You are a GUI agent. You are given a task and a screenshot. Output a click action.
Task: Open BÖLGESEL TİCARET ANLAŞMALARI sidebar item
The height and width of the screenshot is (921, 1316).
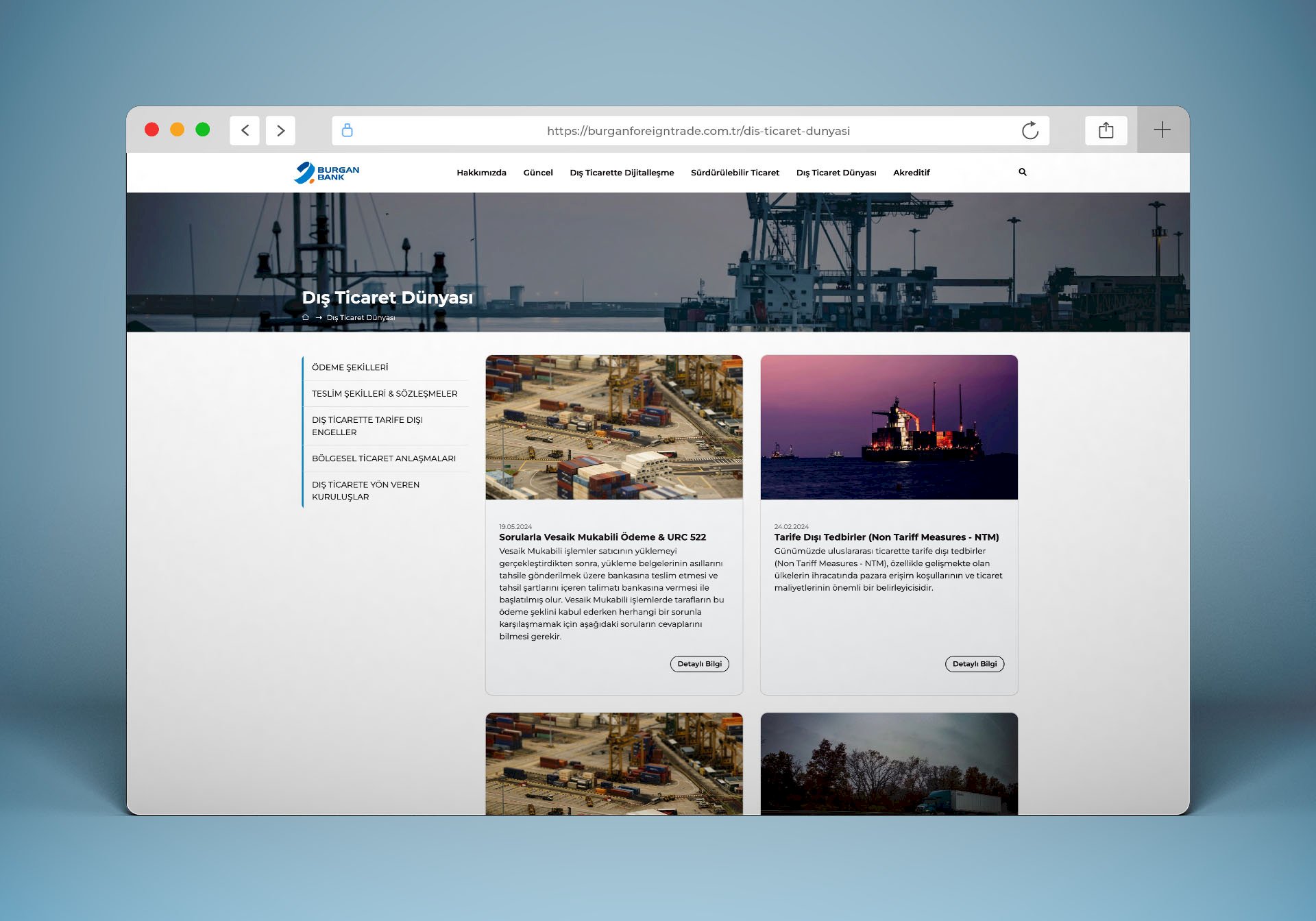[x=386, y=458]
